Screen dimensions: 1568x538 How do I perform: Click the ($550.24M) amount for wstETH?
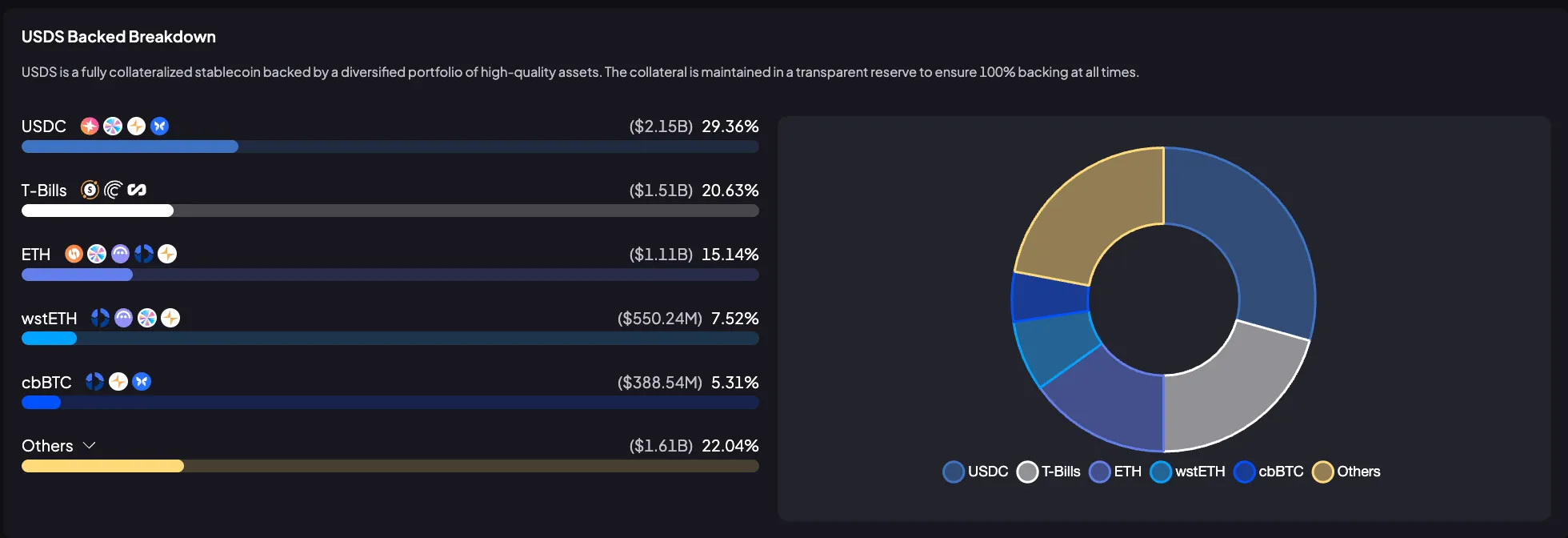coord(660,319)
